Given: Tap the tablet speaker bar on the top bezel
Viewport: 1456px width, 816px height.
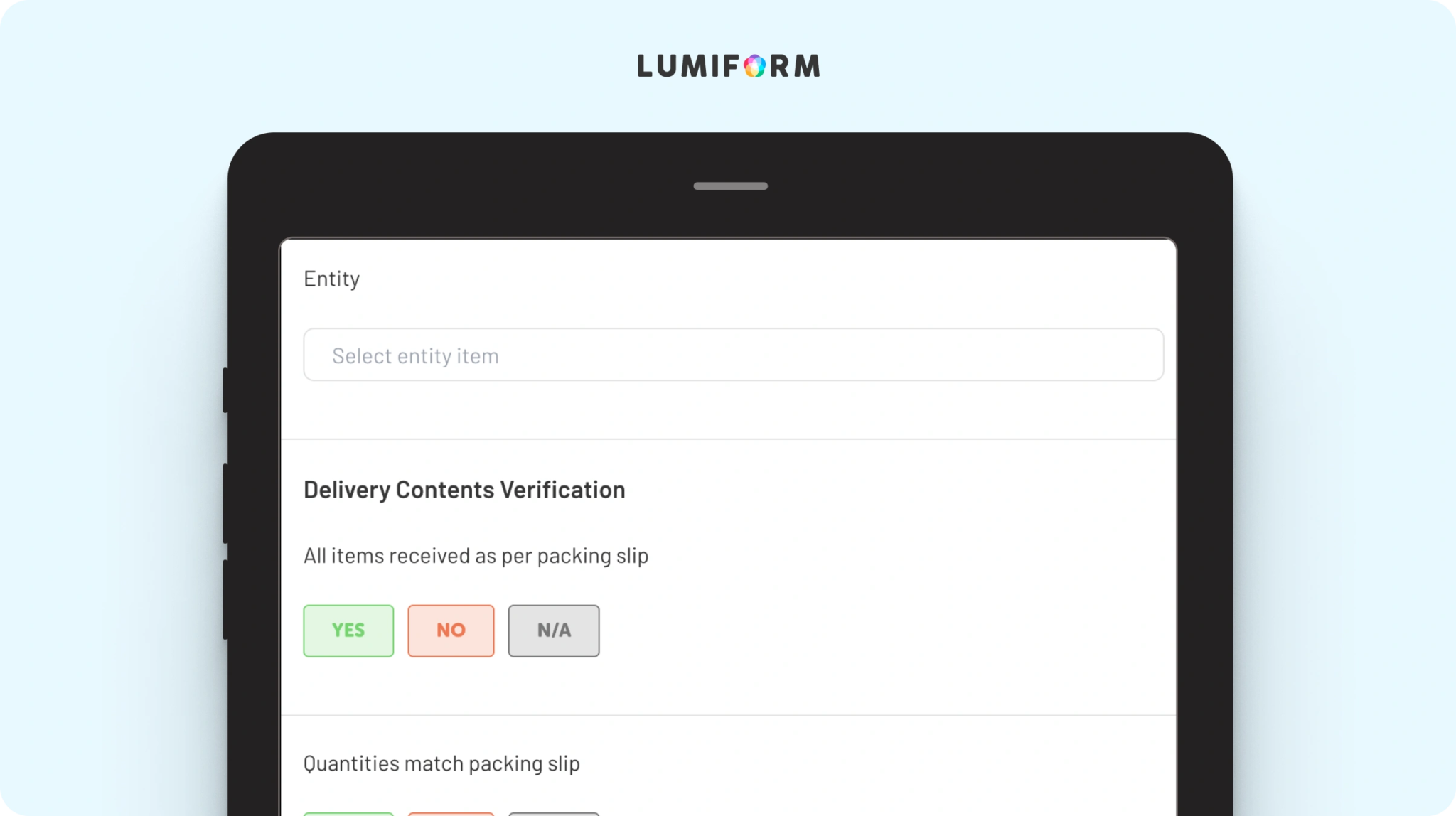Looking at the screenshot, I should [x=730, y=186].
